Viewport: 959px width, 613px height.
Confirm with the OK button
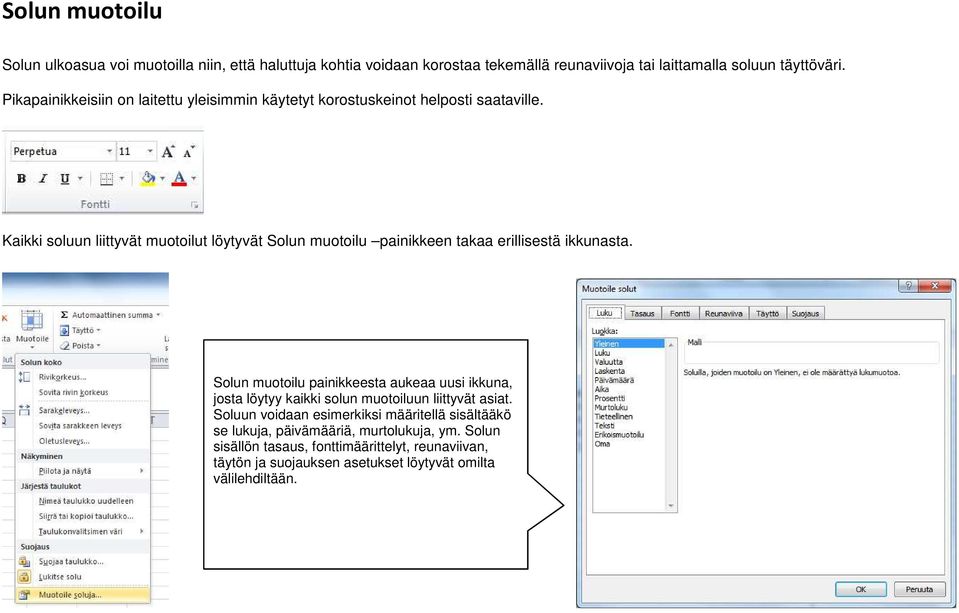click(x=861, y=589)
